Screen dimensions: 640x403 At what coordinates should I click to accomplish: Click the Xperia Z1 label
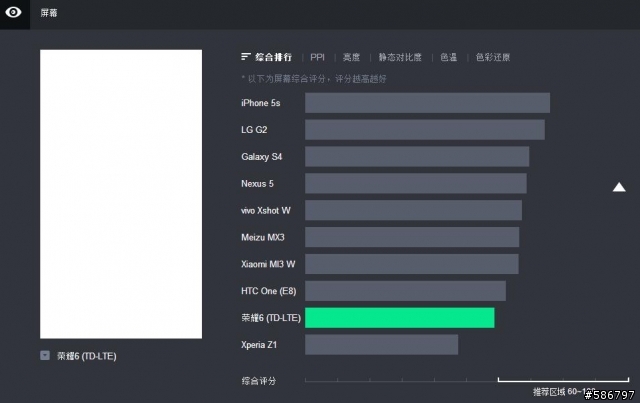259,345
